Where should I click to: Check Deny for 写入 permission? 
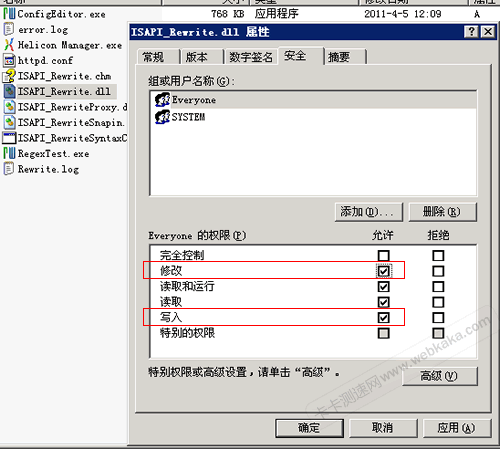(x=438, y=318)
